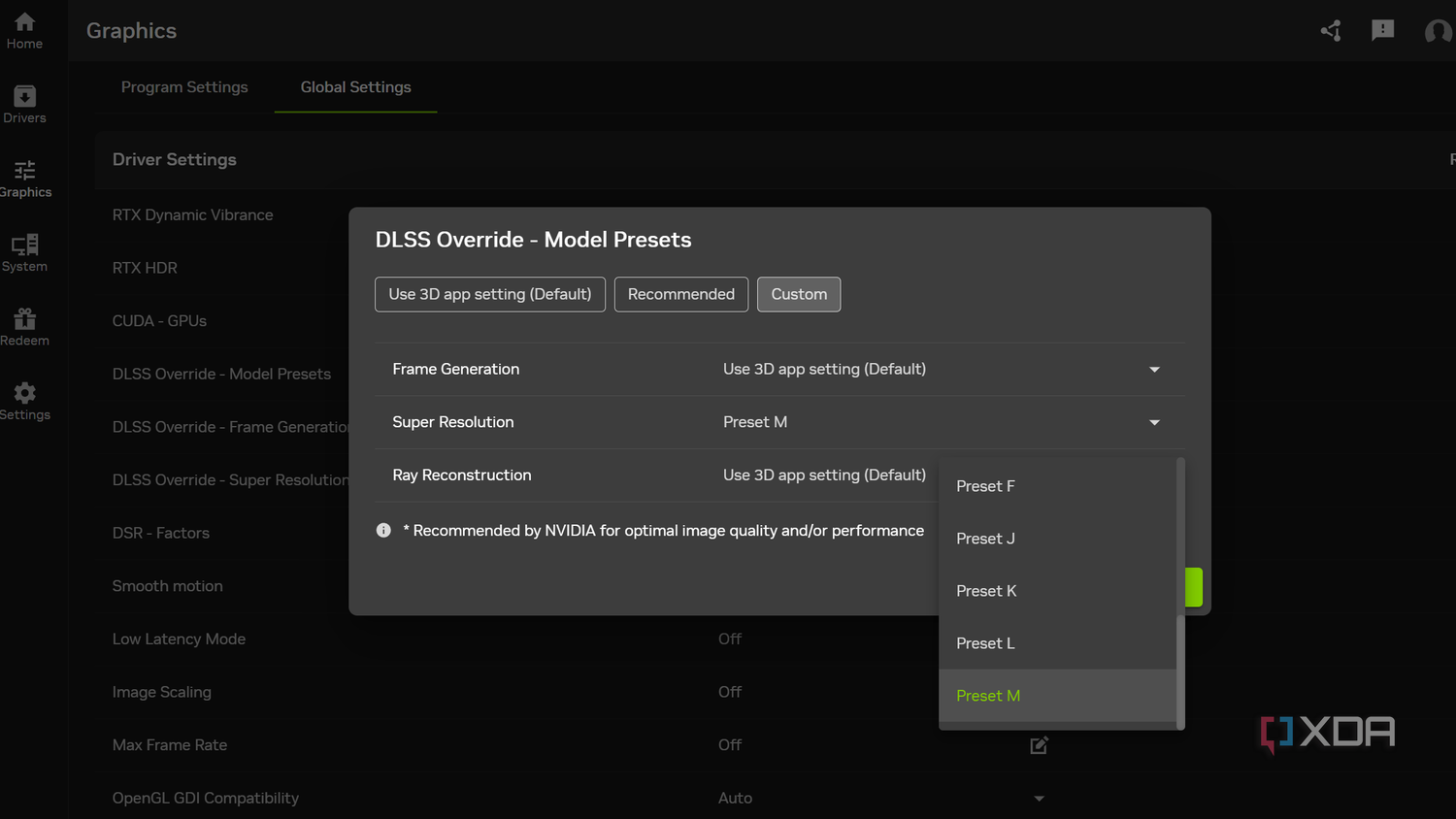Choose Preset K from the list

point(1057,591)
